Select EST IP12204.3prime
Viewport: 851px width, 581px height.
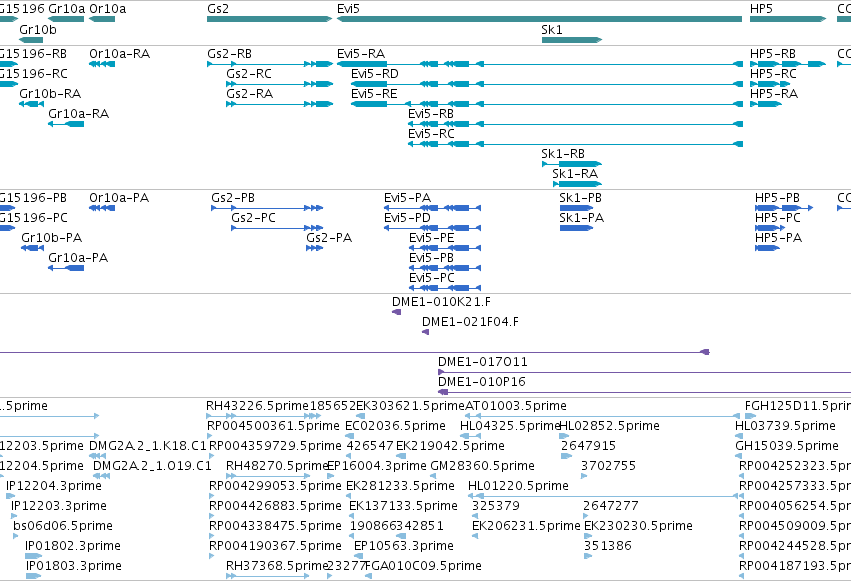pos(8,496)
